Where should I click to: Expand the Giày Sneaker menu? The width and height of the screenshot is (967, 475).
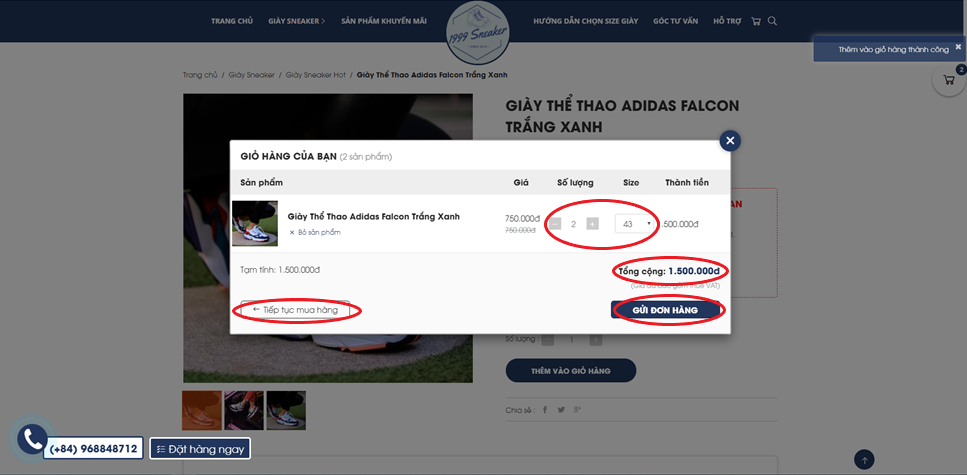(297, 21)
